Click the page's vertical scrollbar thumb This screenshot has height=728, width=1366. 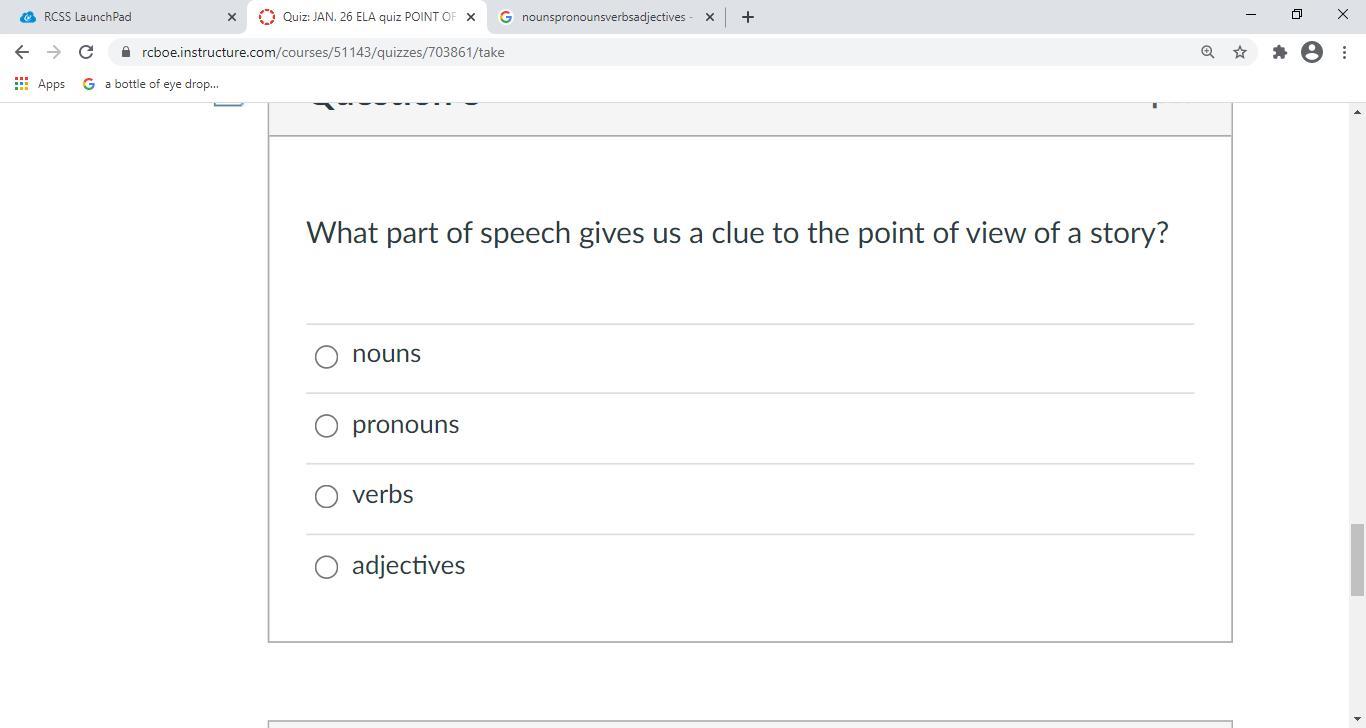[x=1357, y=558]
